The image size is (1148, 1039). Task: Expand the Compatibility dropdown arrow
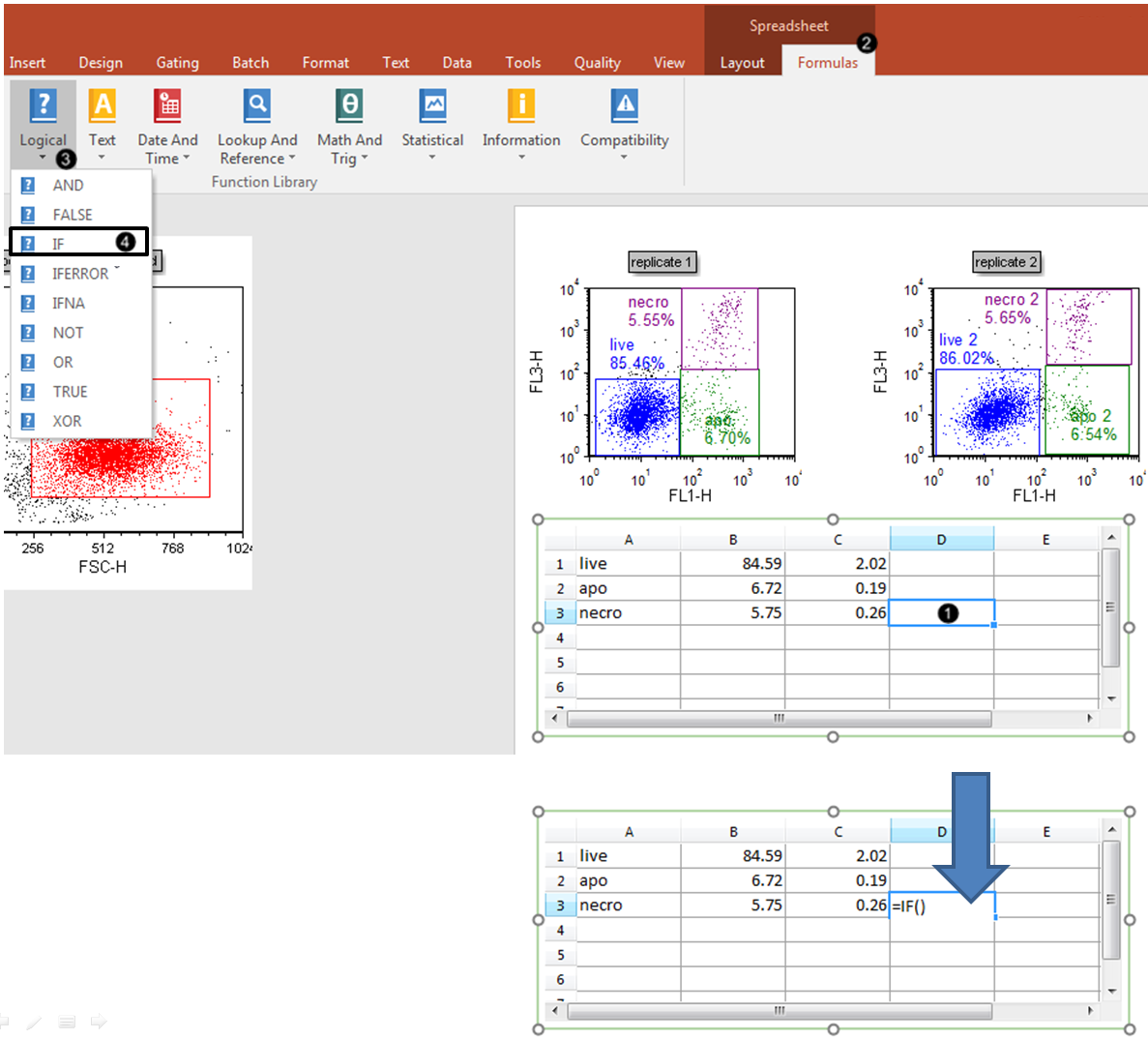coord(624,158)
